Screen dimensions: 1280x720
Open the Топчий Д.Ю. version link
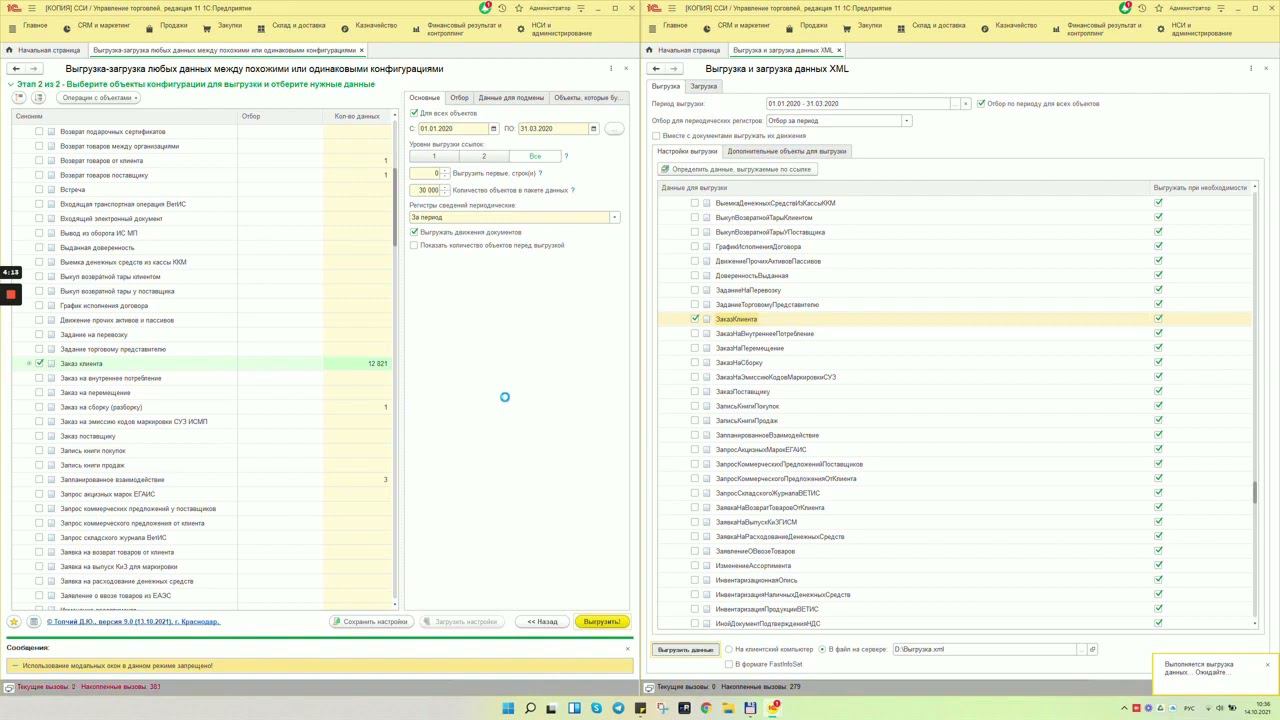coord(132,622)
